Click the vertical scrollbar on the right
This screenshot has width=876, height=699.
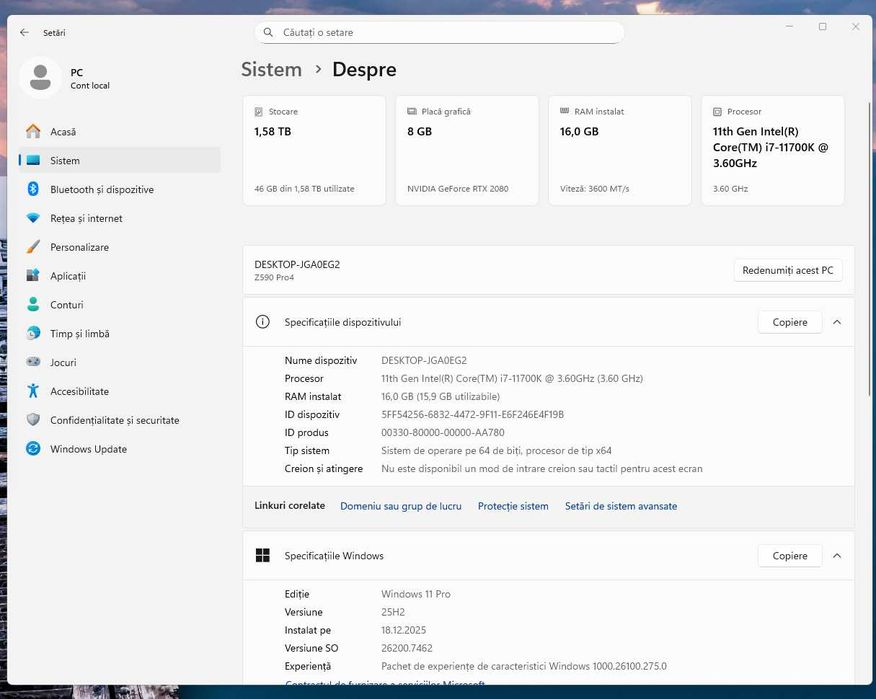[x=869, y=249]
